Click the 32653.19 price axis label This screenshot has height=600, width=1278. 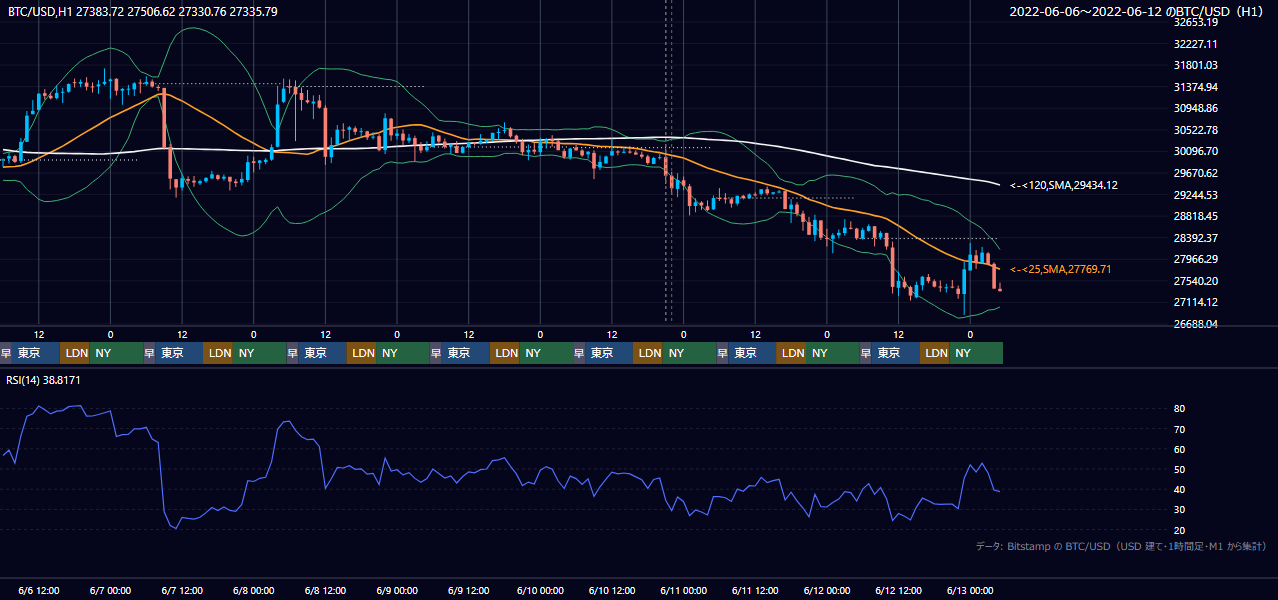pyautogui.click(x=1195, y=22)
